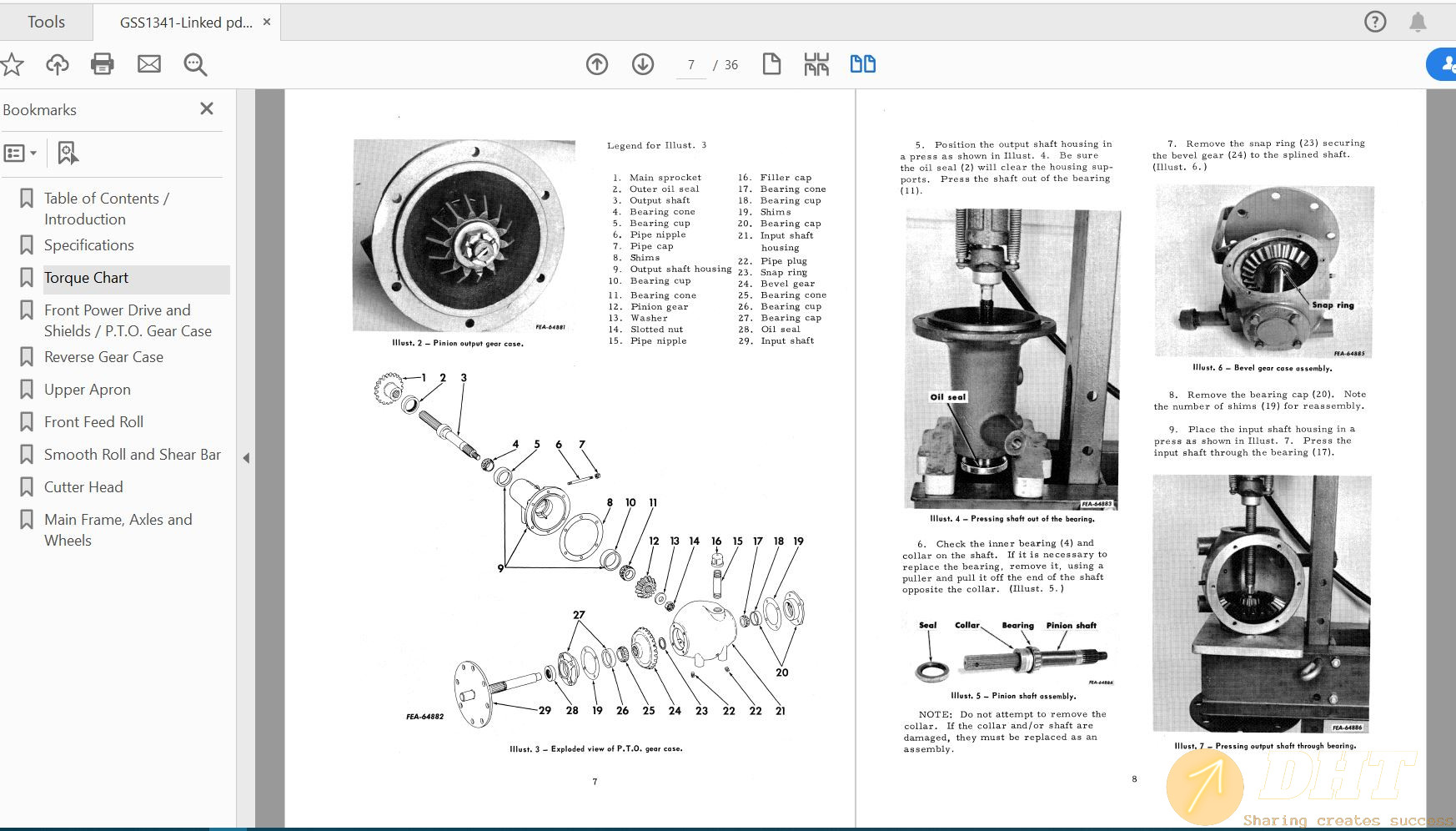Select the Cutter Head bookmark
This screenshot has width=1456, height=831.
83,487
